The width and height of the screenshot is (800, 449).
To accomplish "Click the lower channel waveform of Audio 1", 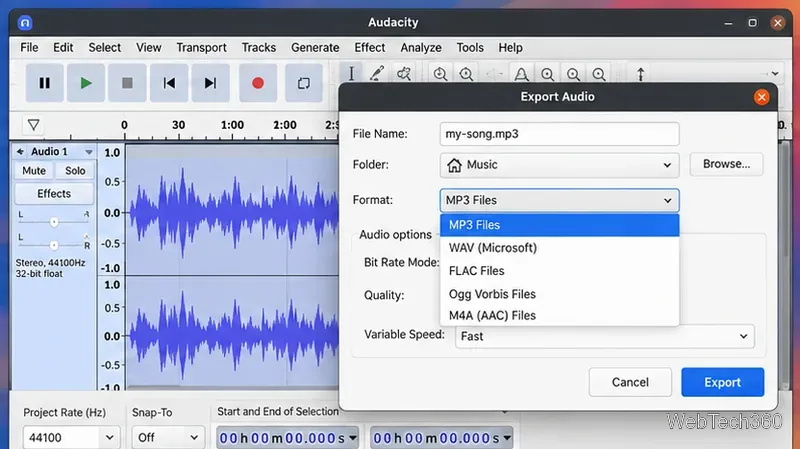I will (x=232, y=333).
